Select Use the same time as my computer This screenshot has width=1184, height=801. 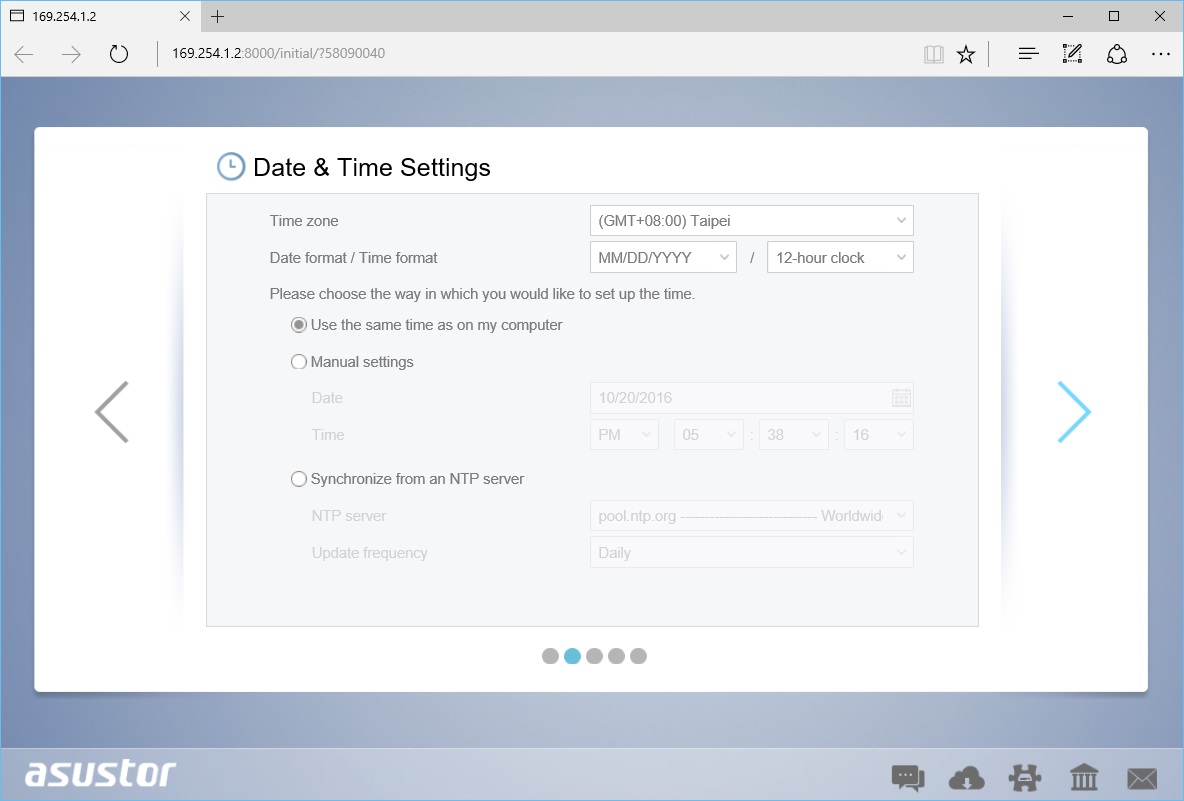[x=299, y=325]
